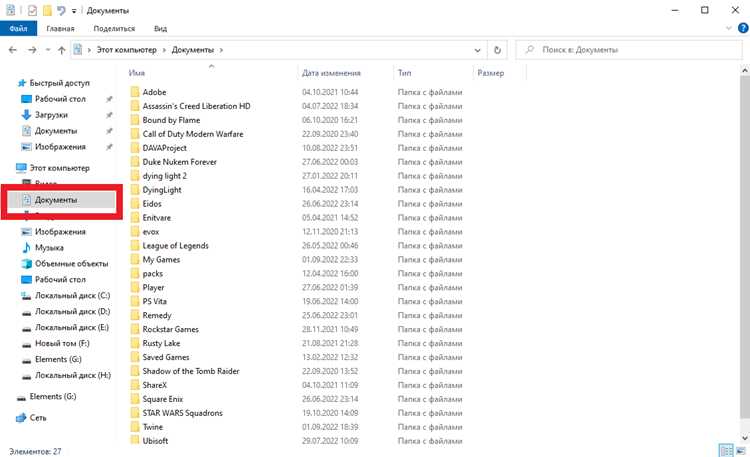The height and width of the screenshot is (457, 750).
Task: Expand the ribbon with the chevron
Action: [728, 28]
